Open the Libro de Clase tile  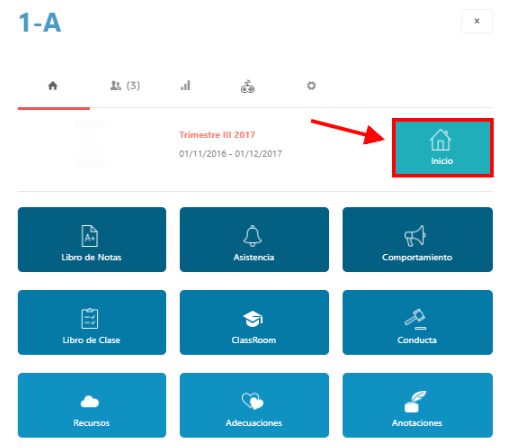click(92, 322)
